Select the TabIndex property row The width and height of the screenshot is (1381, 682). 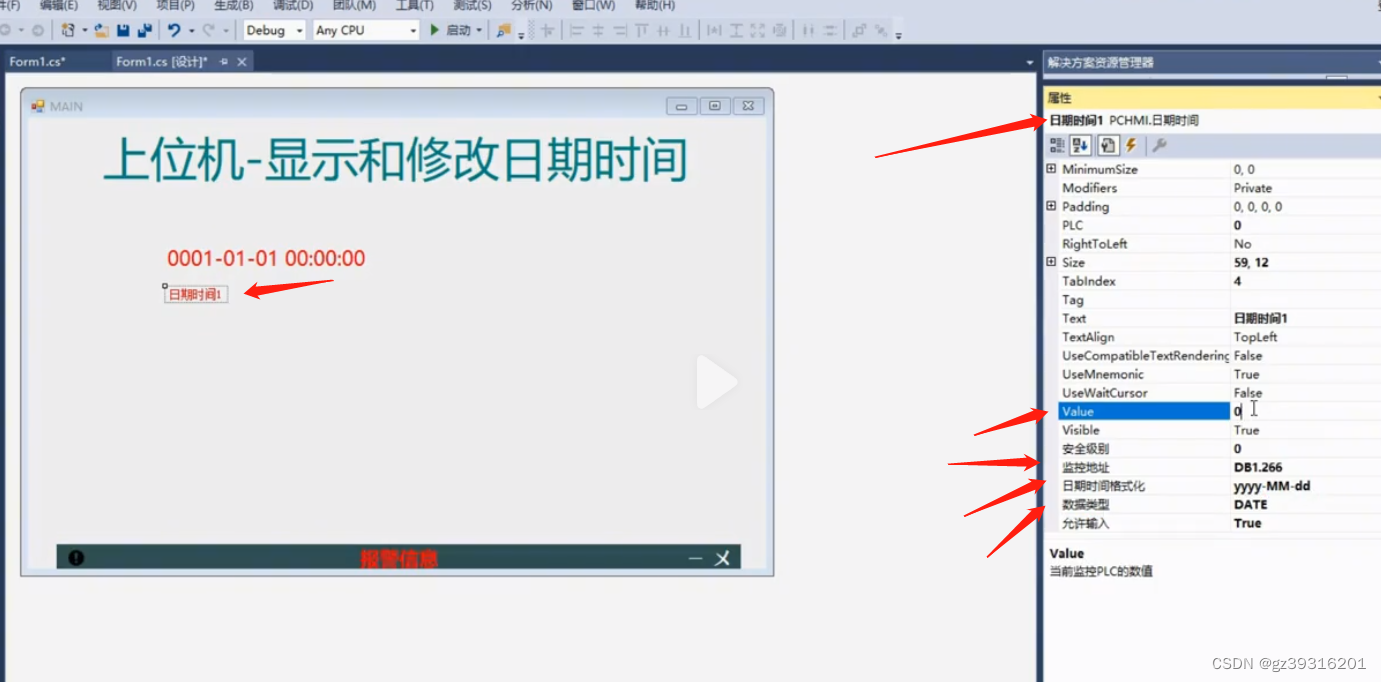coord(1212,281)
